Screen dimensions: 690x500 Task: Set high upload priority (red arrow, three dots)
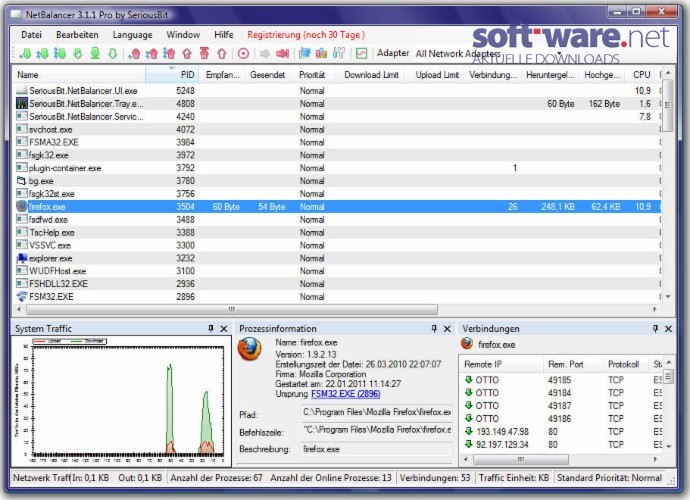tap(169, 54)
